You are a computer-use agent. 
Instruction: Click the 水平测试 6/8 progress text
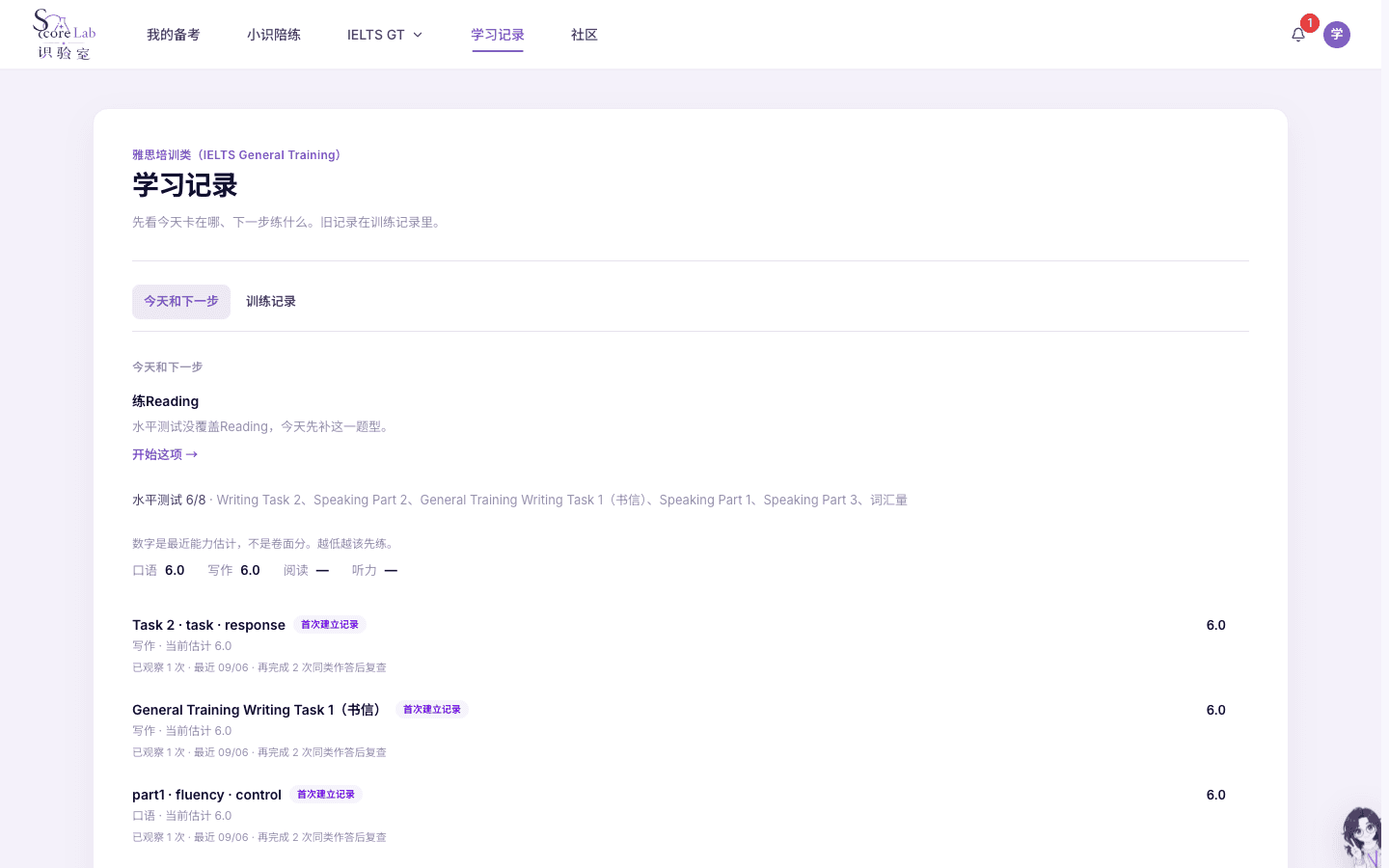(169, 500)
